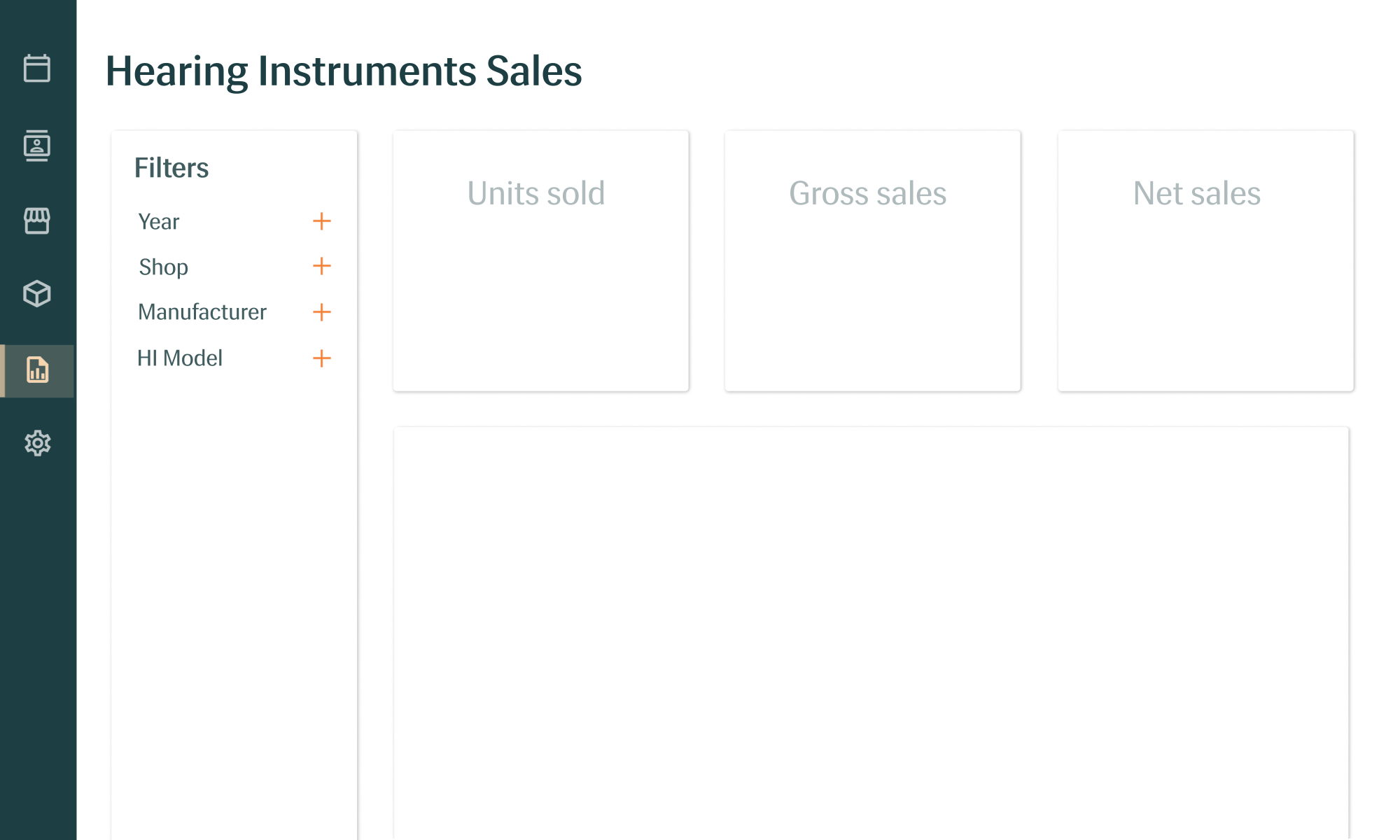Click the Year filter label

pos(159,222)
